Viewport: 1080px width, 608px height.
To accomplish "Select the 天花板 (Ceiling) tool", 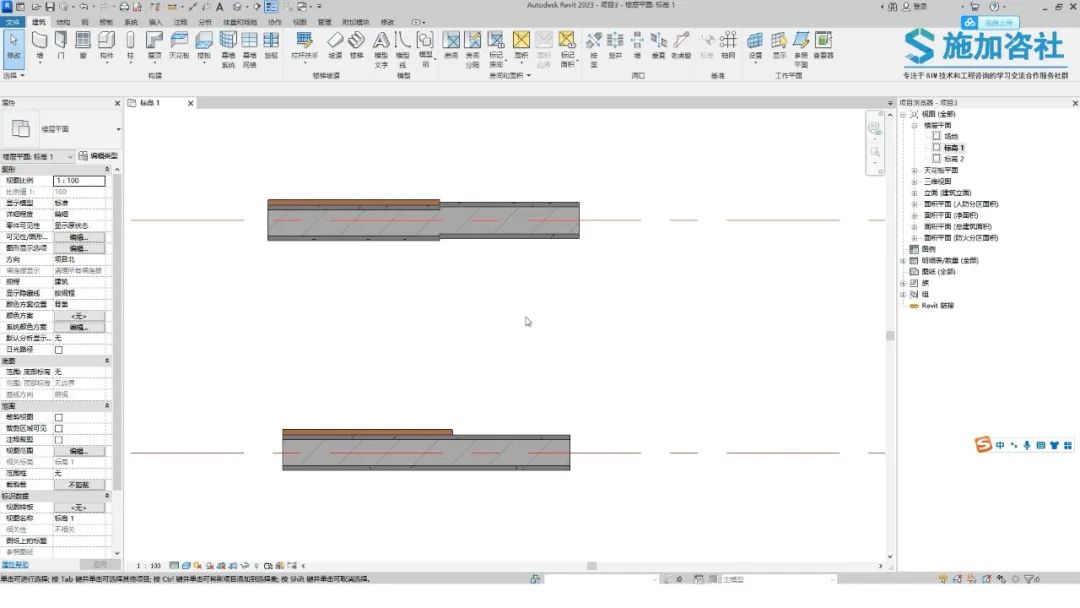I will pyautogui.click(x=179, y=45).
